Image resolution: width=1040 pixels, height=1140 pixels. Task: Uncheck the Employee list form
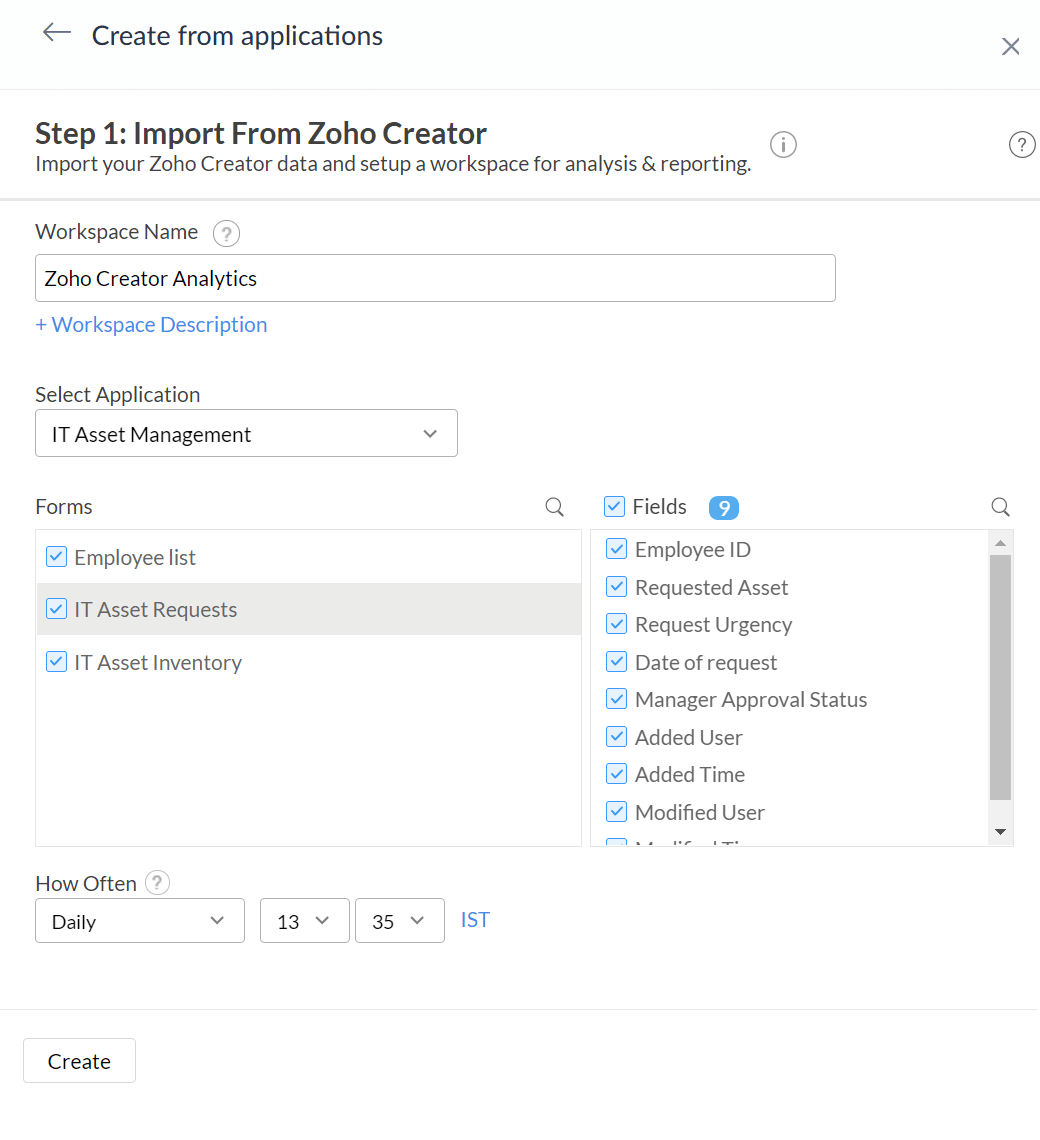coord(57,557)
